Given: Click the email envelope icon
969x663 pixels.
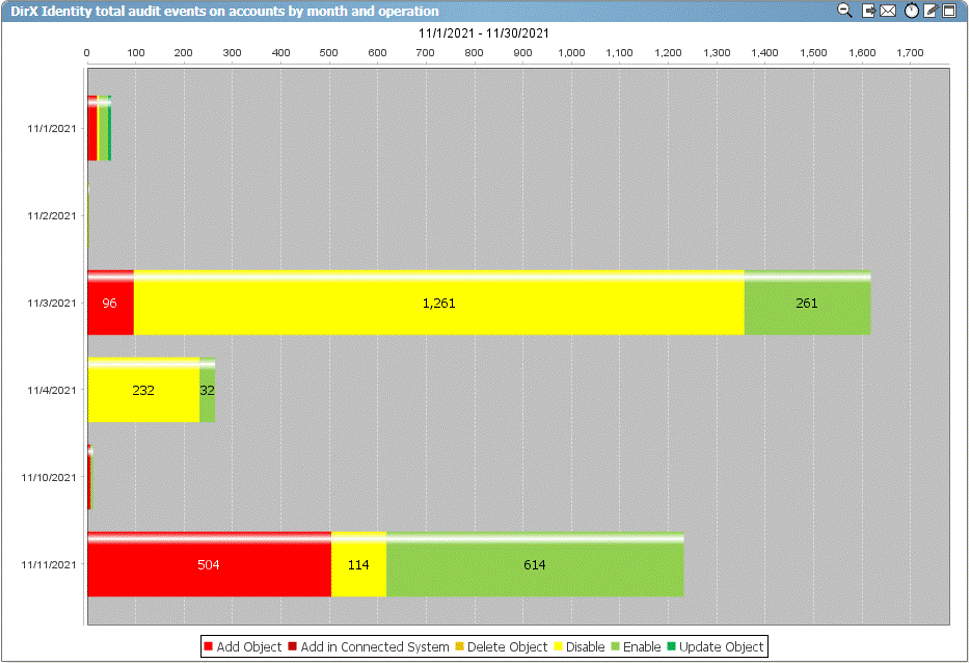Looking at the screenshot, I should 888,10.
